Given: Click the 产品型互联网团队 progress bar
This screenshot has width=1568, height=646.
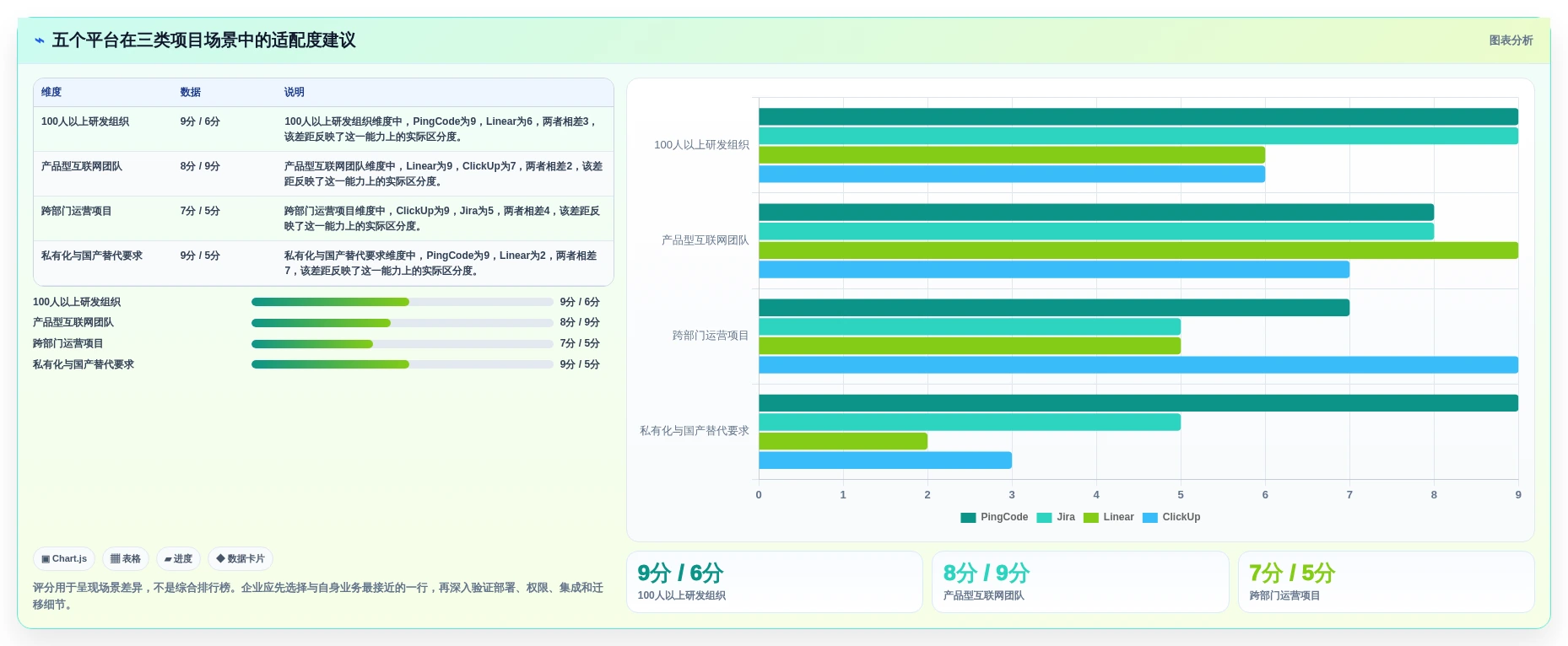Looking at the screenshot, I should point(403,323).
